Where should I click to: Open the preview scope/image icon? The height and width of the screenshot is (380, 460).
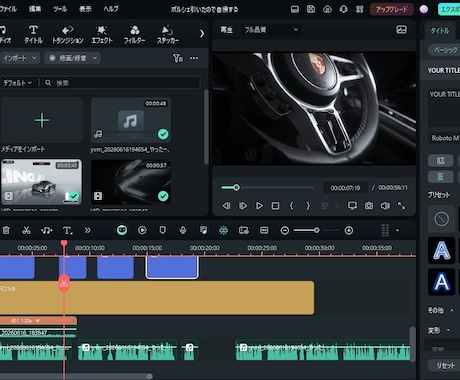pos(401,30)
